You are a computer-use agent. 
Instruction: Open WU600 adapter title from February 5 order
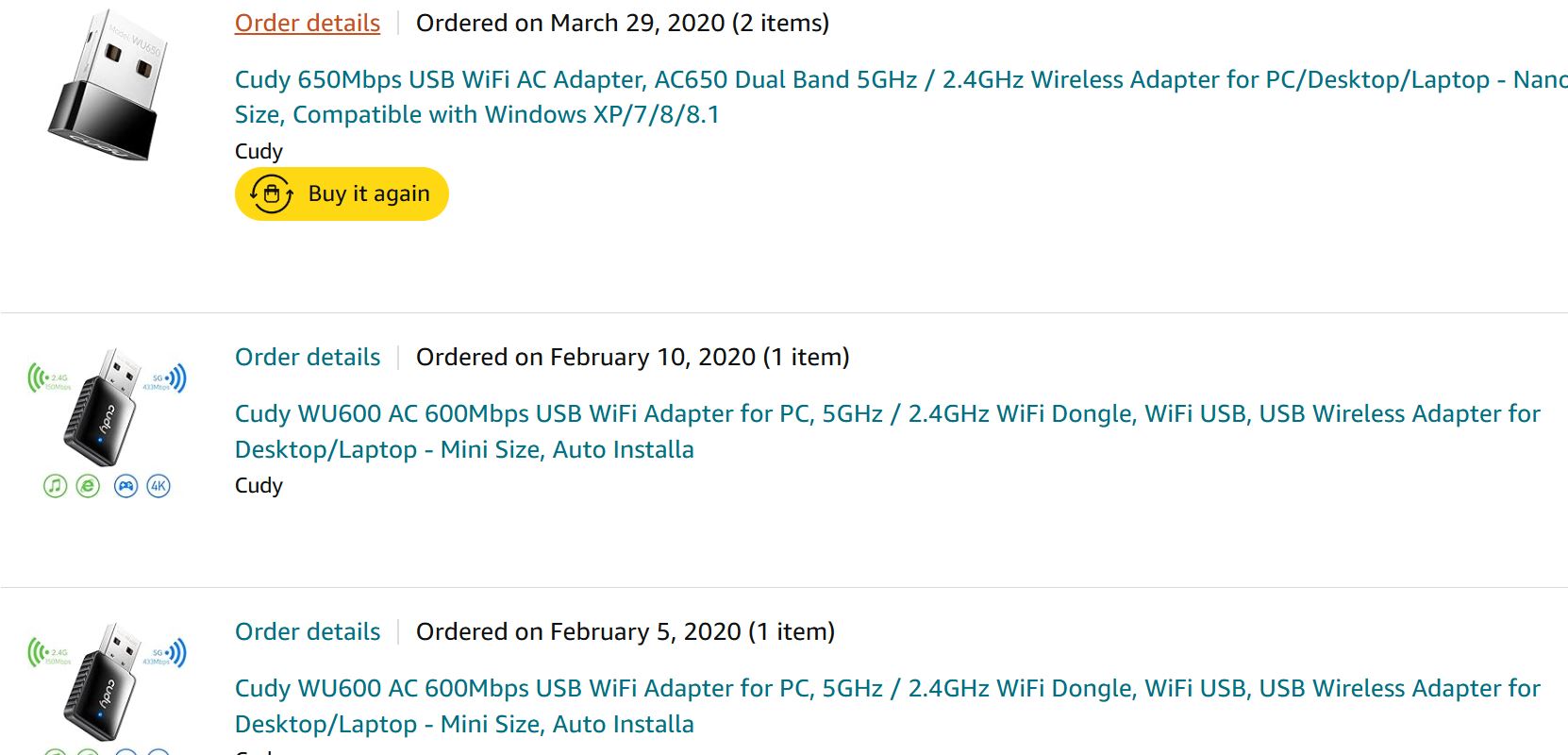coord(888,706)
